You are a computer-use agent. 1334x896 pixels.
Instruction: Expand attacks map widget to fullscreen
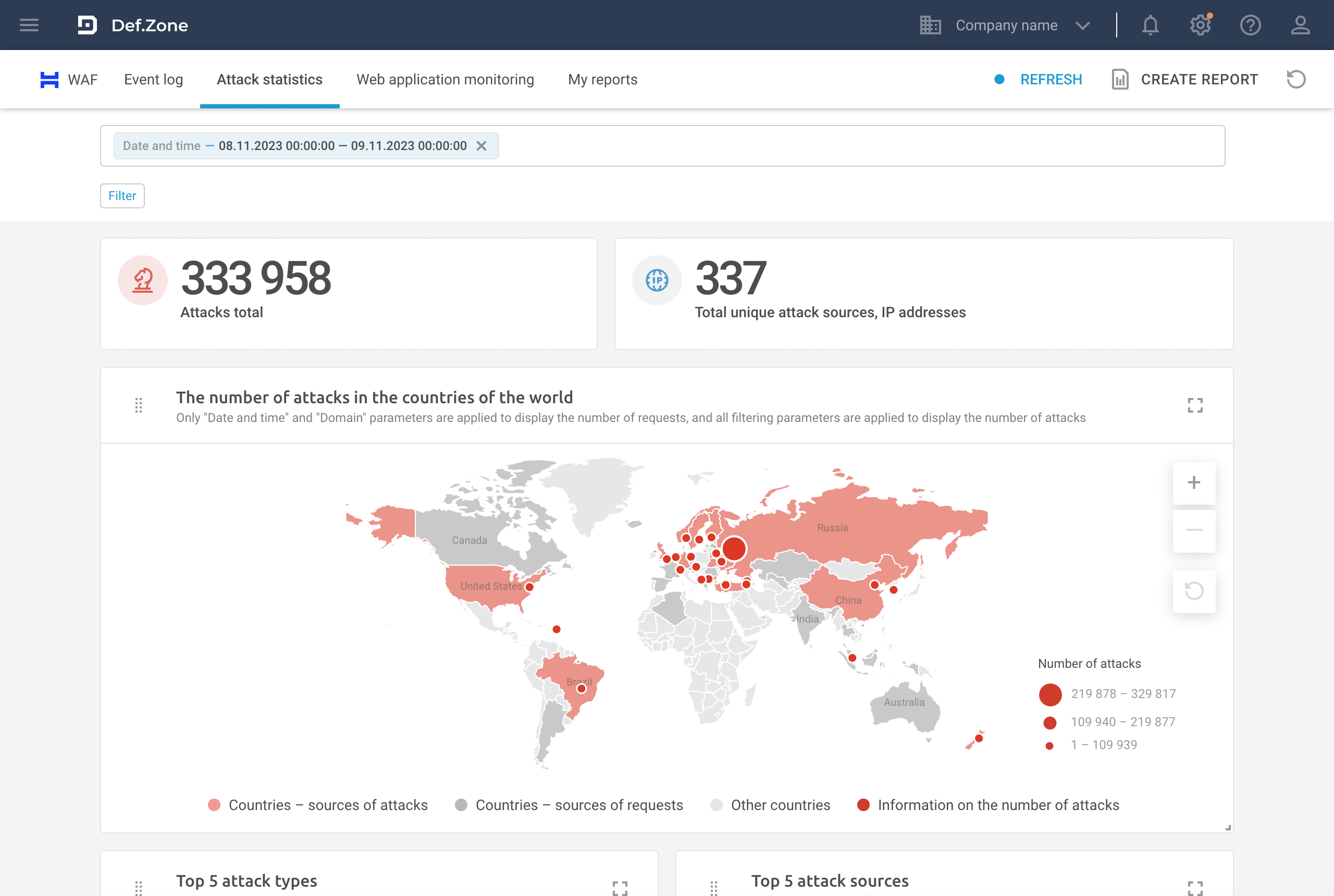coord(1194,406)
